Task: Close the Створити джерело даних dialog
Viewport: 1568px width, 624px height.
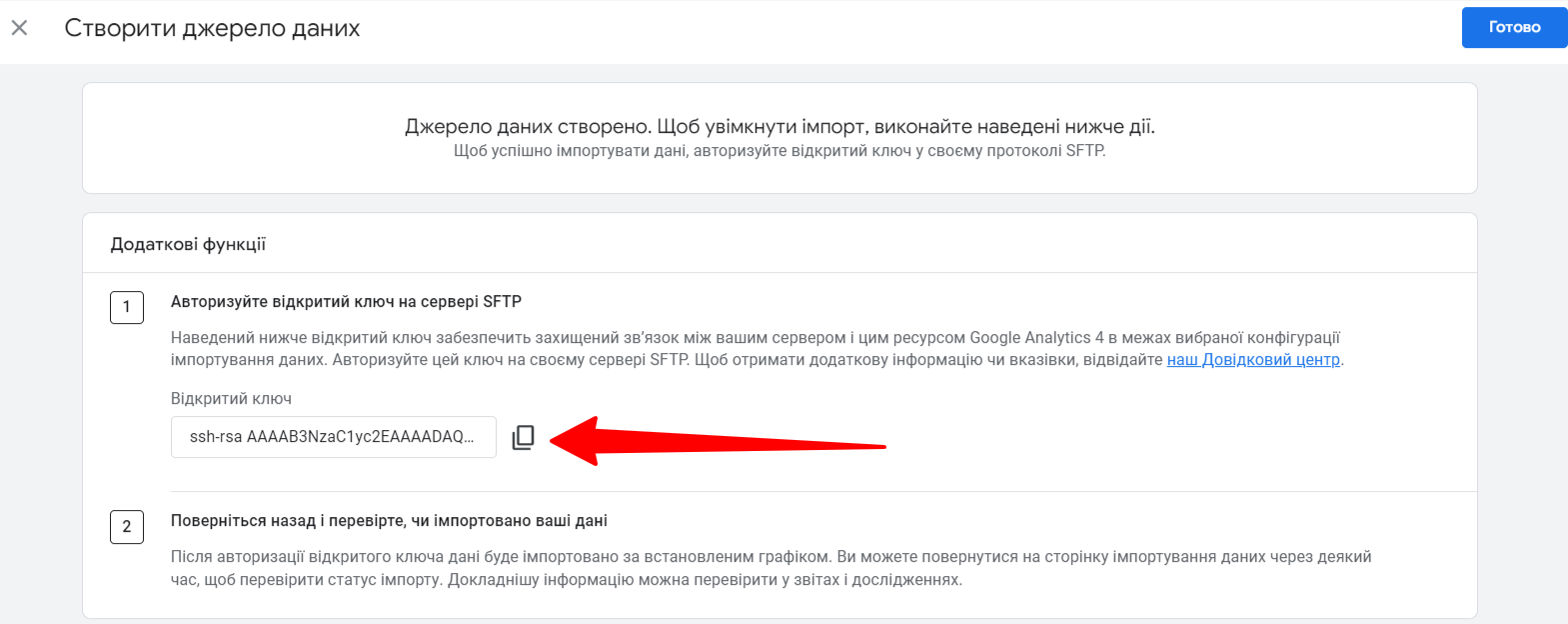Action: (19, 28)
